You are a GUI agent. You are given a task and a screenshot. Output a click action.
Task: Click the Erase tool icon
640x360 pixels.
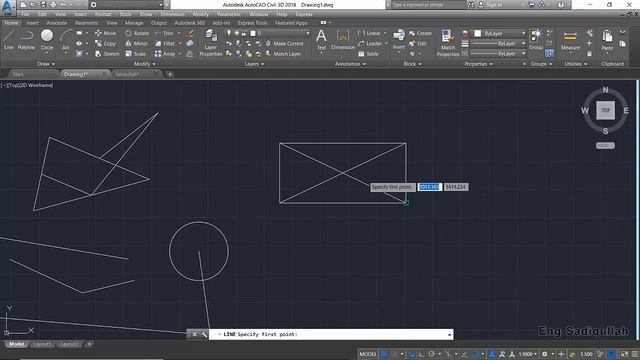190,33
